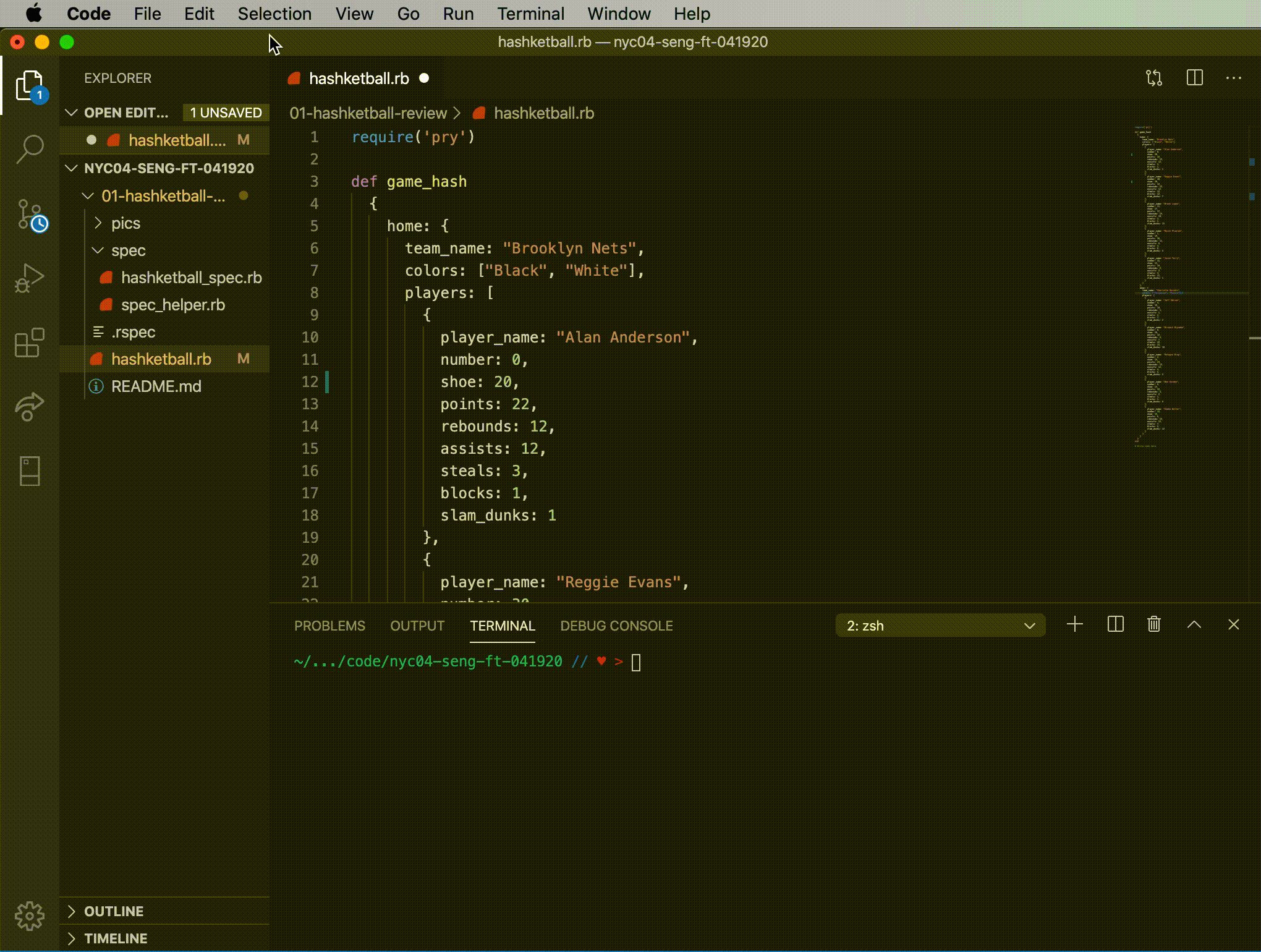Collapse the NYC04-SENG-FT-041920 workspace folder
The height and width of the screenshot is (952, 1261).
tap(72, 168)
